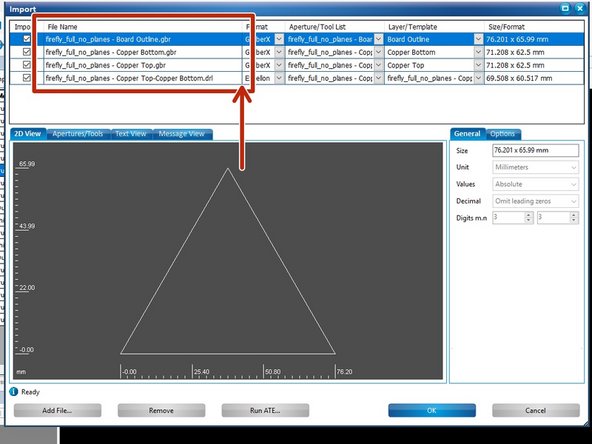592x444 pixels.
Task: Open Format dropdown for Copper Bottom.gbr row
Action: pyautogui.click(x=279, y=52)
